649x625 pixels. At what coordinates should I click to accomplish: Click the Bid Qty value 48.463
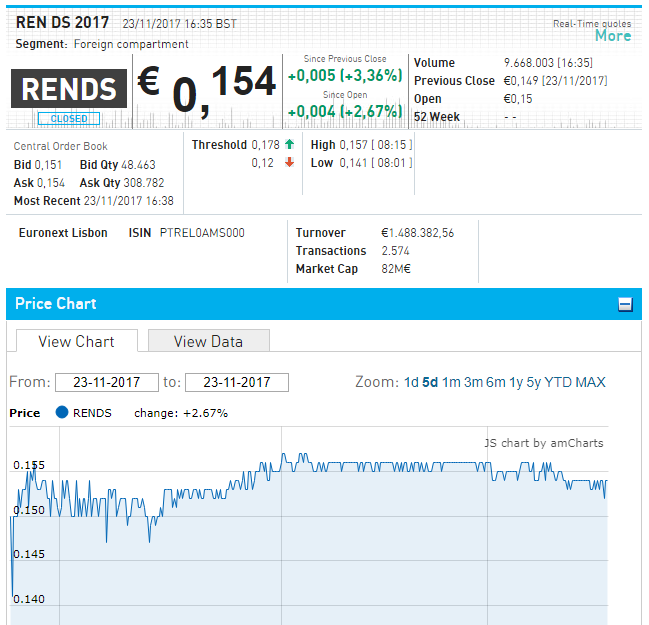(138, 165)
